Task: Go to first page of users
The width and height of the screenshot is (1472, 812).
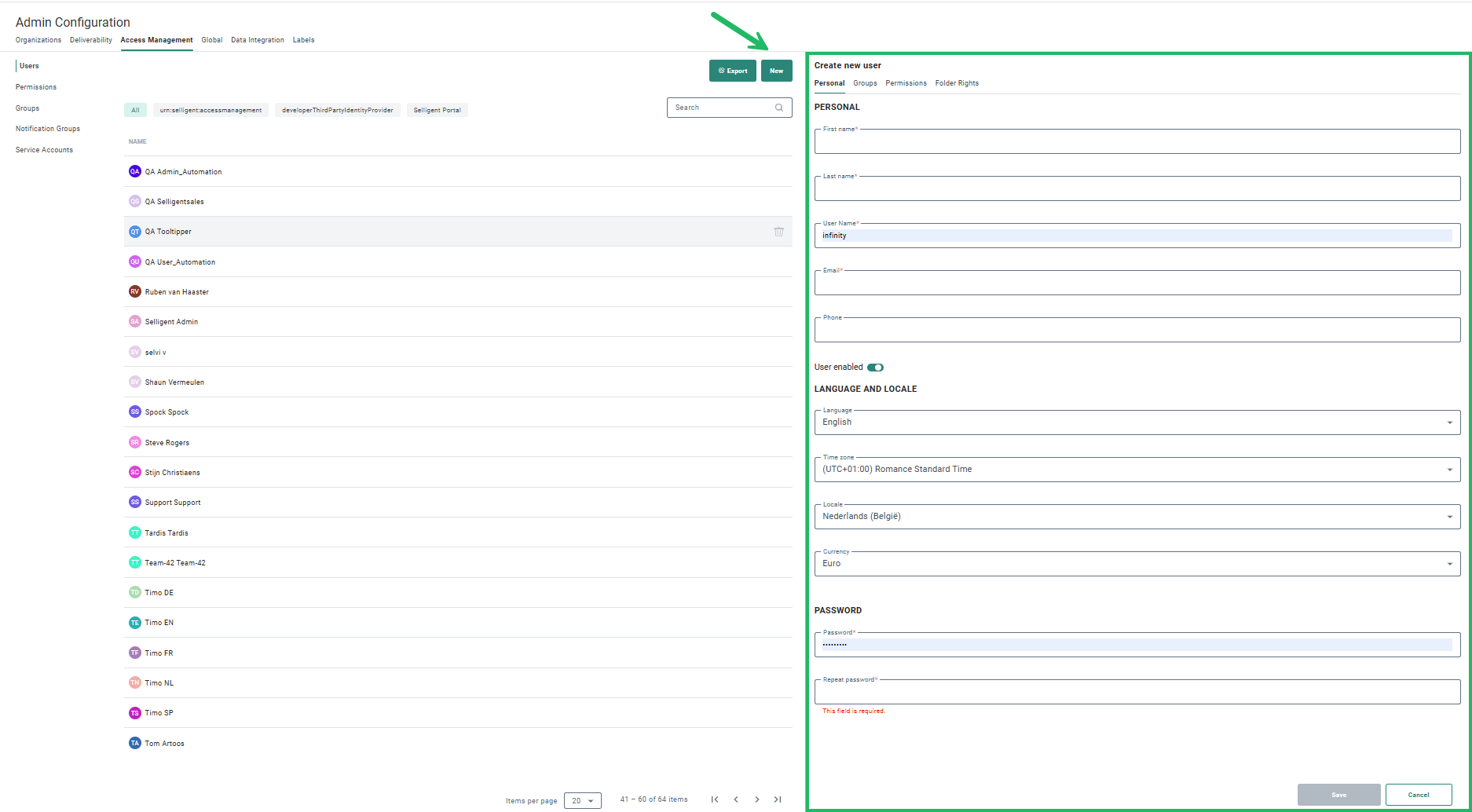Action: click(715, 799)
